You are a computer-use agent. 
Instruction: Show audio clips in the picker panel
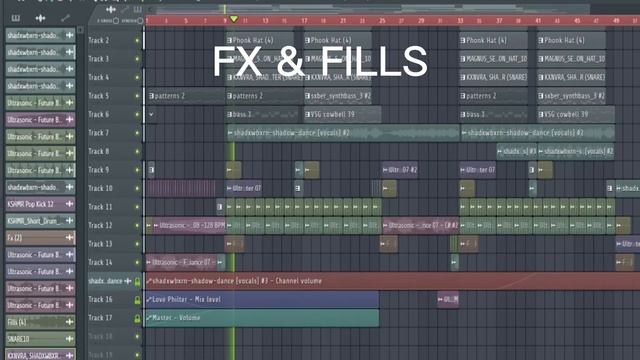click(40, 18)
